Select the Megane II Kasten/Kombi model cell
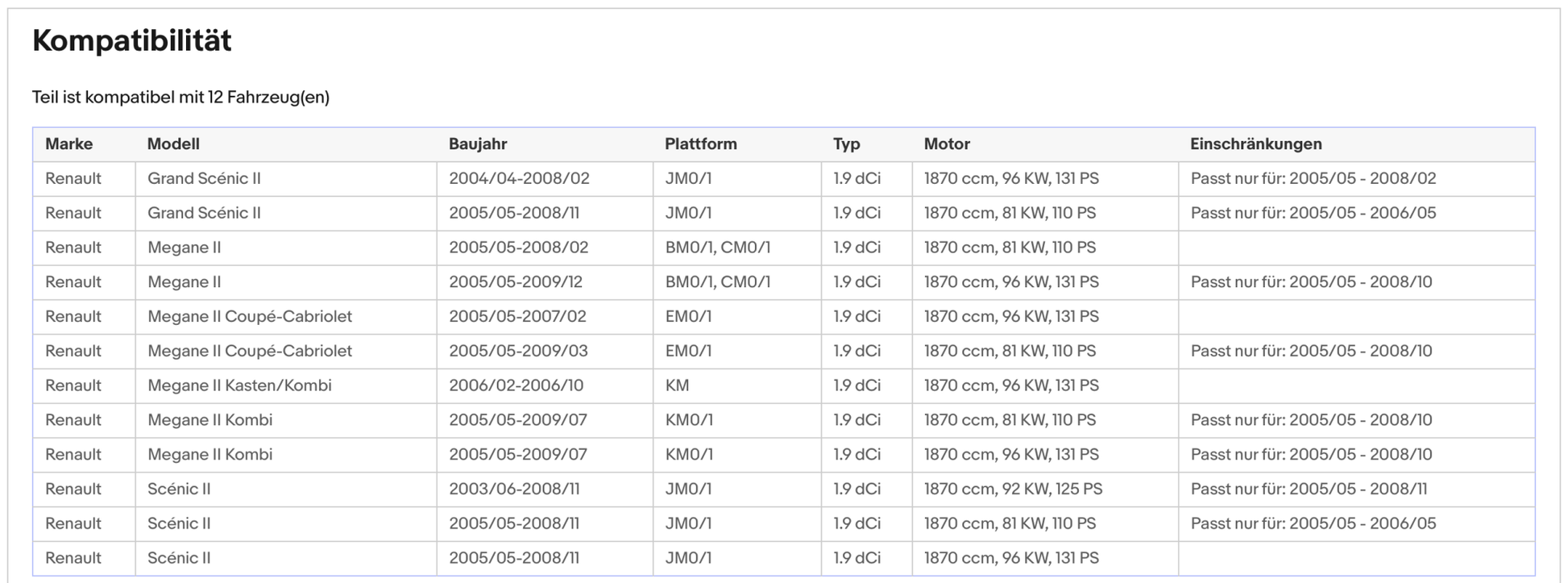The height and width of the screenshot is (583, 1568). click(239, 385)
